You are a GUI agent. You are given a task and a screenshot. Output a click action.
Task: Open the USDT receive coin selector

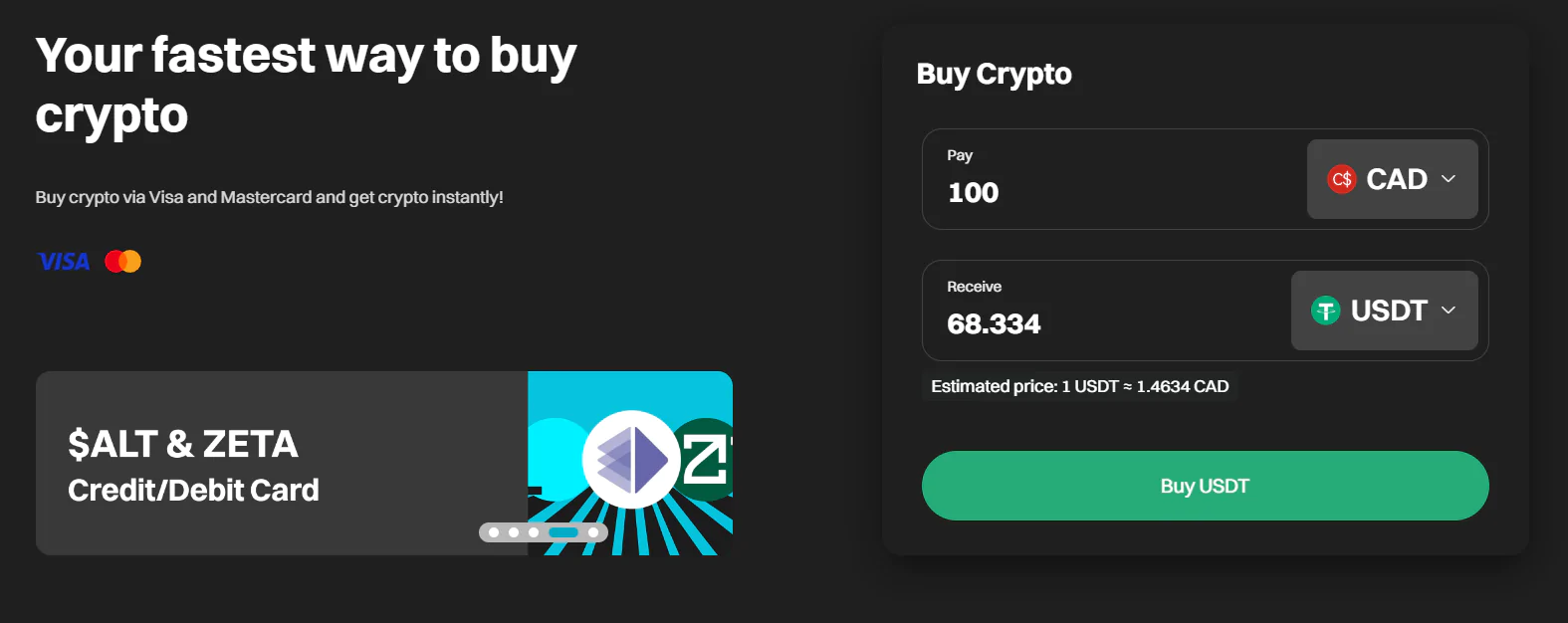pyautogui.click(x=1384, y=311)
